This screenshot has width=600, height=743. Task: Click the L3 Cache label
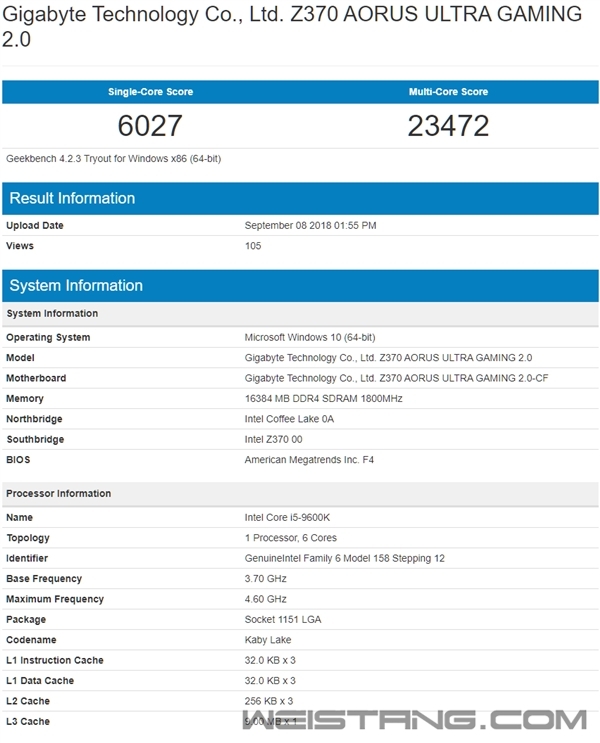coord(28,721)
